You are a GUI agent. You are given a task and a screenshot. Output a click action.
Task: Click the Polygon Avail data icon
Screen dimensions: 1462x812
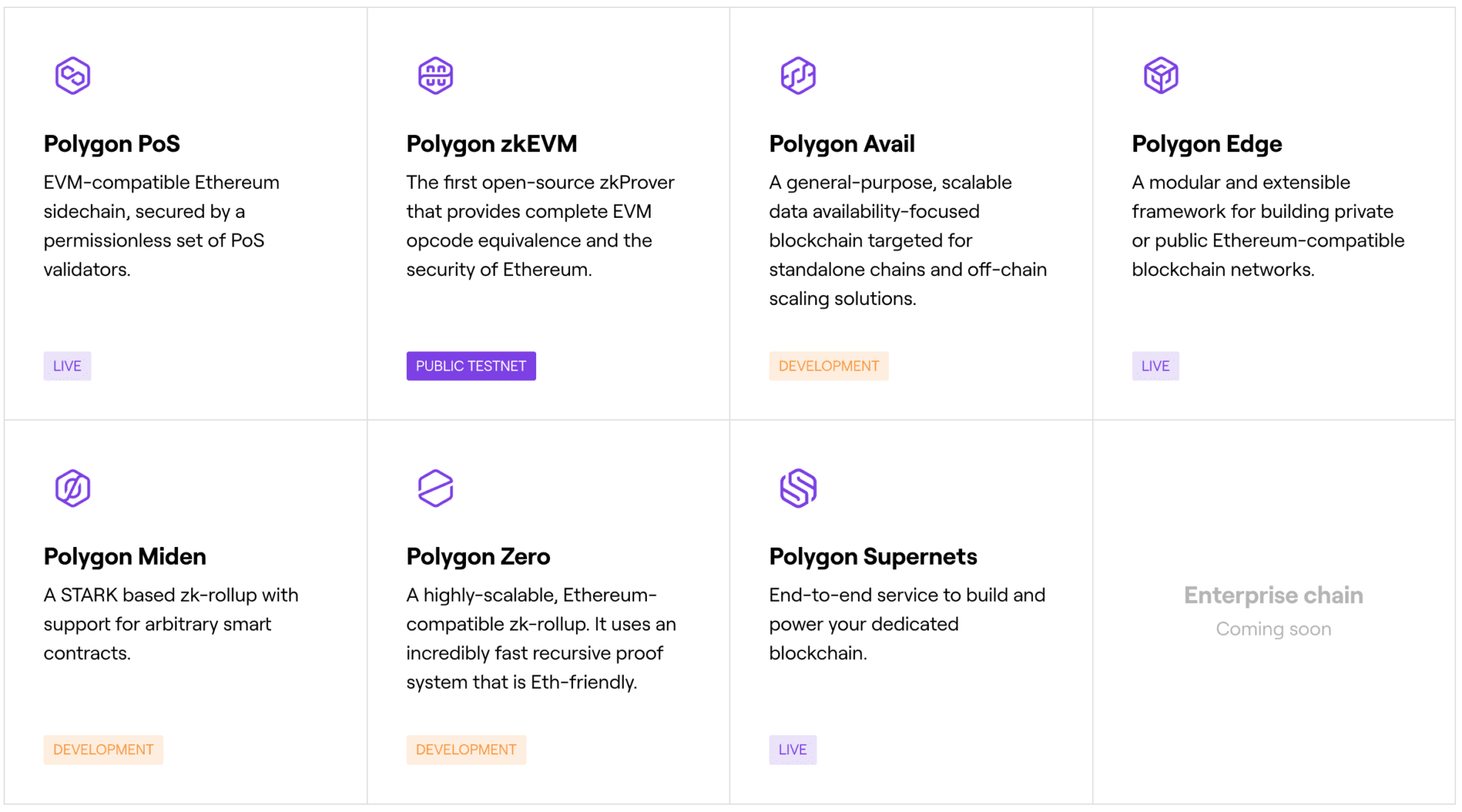pyautogui.click(x=798, y=75)
